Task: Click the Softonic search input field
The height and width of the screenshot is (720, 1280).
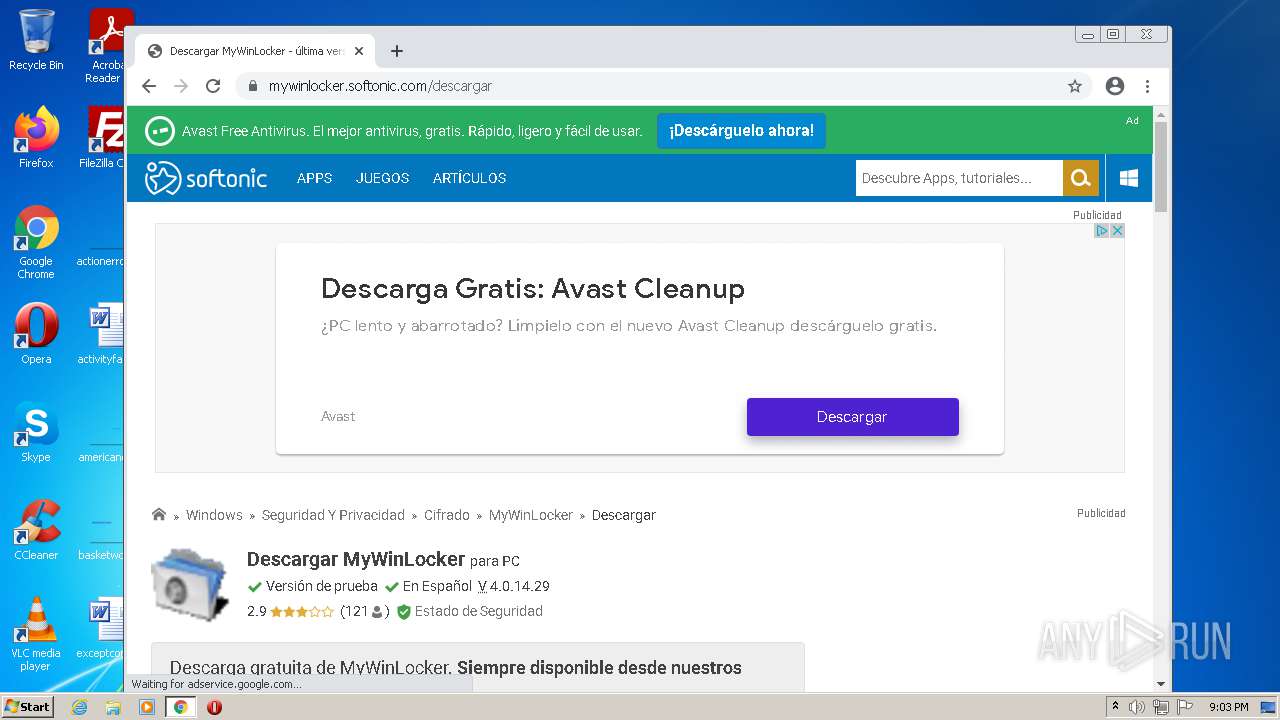Action: 958,178
